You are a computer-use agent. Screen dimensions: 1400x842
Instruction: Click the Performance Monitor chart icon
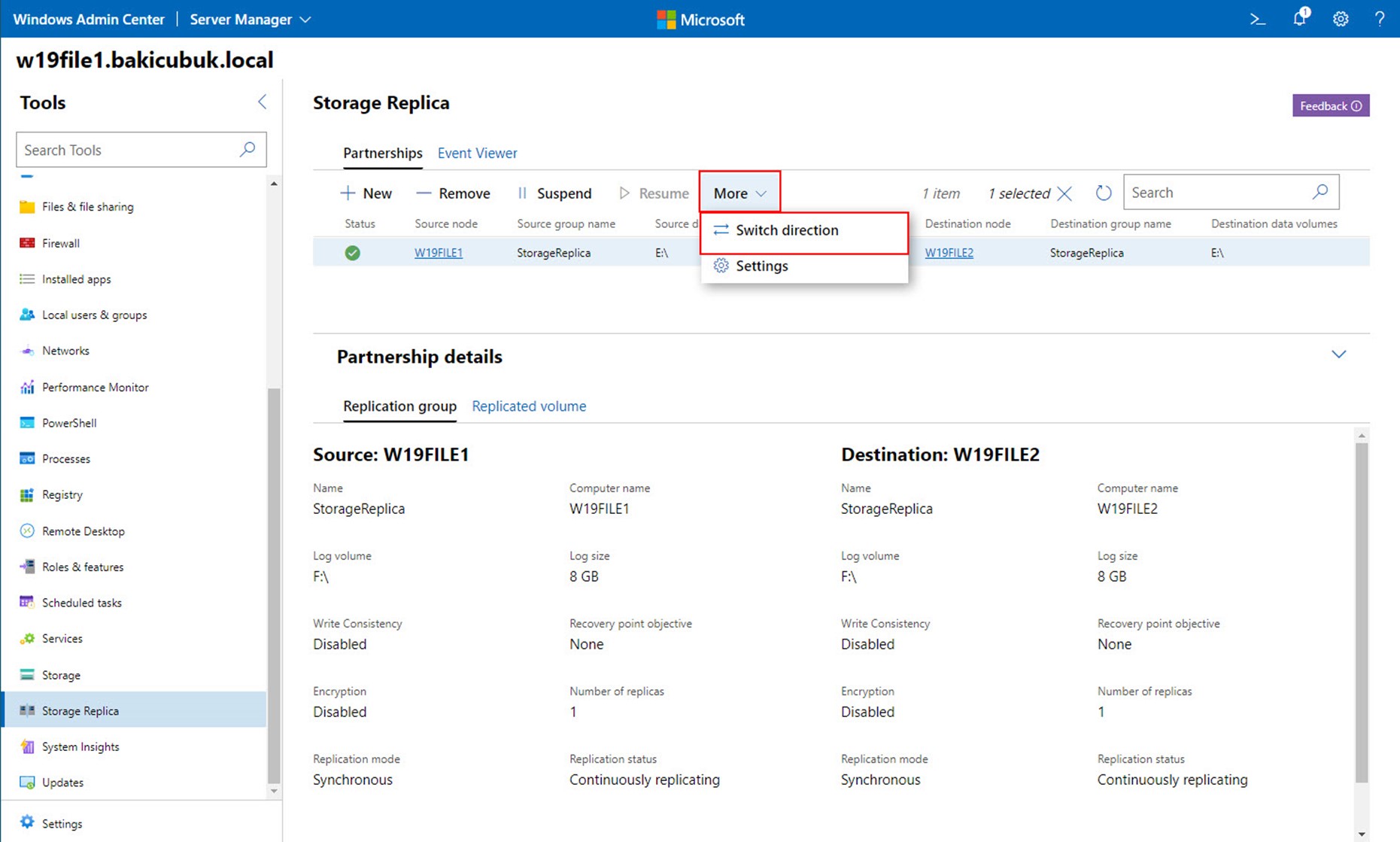[27, 387]
